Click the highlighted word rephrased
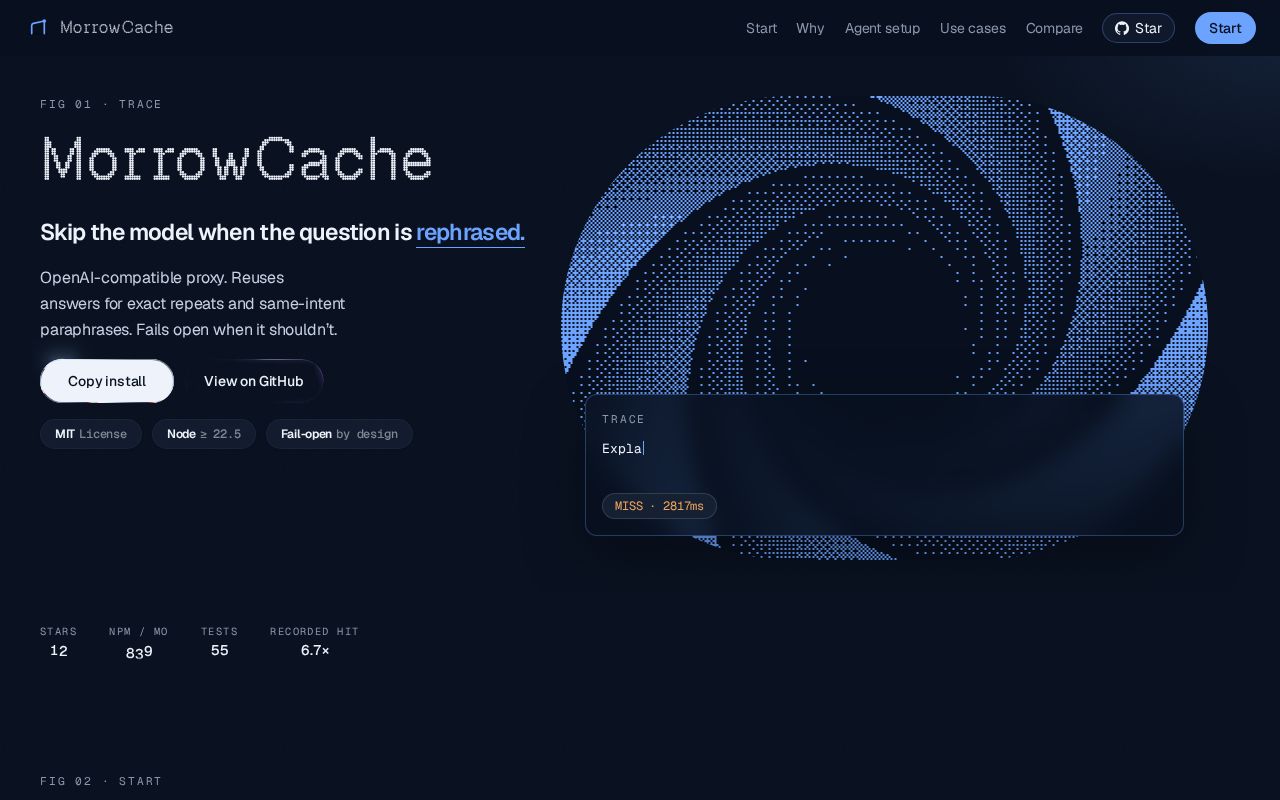Screen dimensions: 1280x800 click(x=470, y=233)
